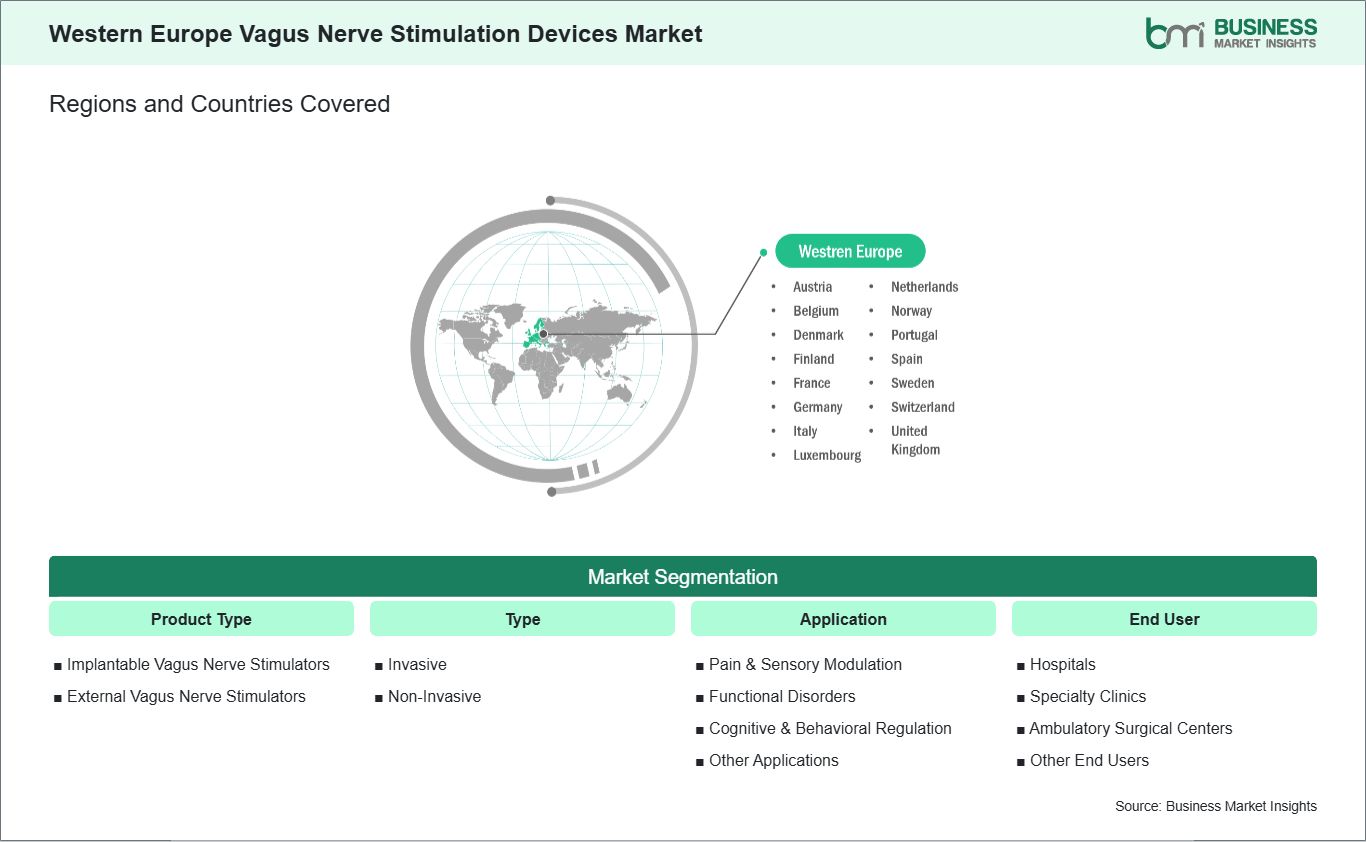Click the Invasive type item
The width and height of the screenshot is (1366, 842).
[417, 665]
